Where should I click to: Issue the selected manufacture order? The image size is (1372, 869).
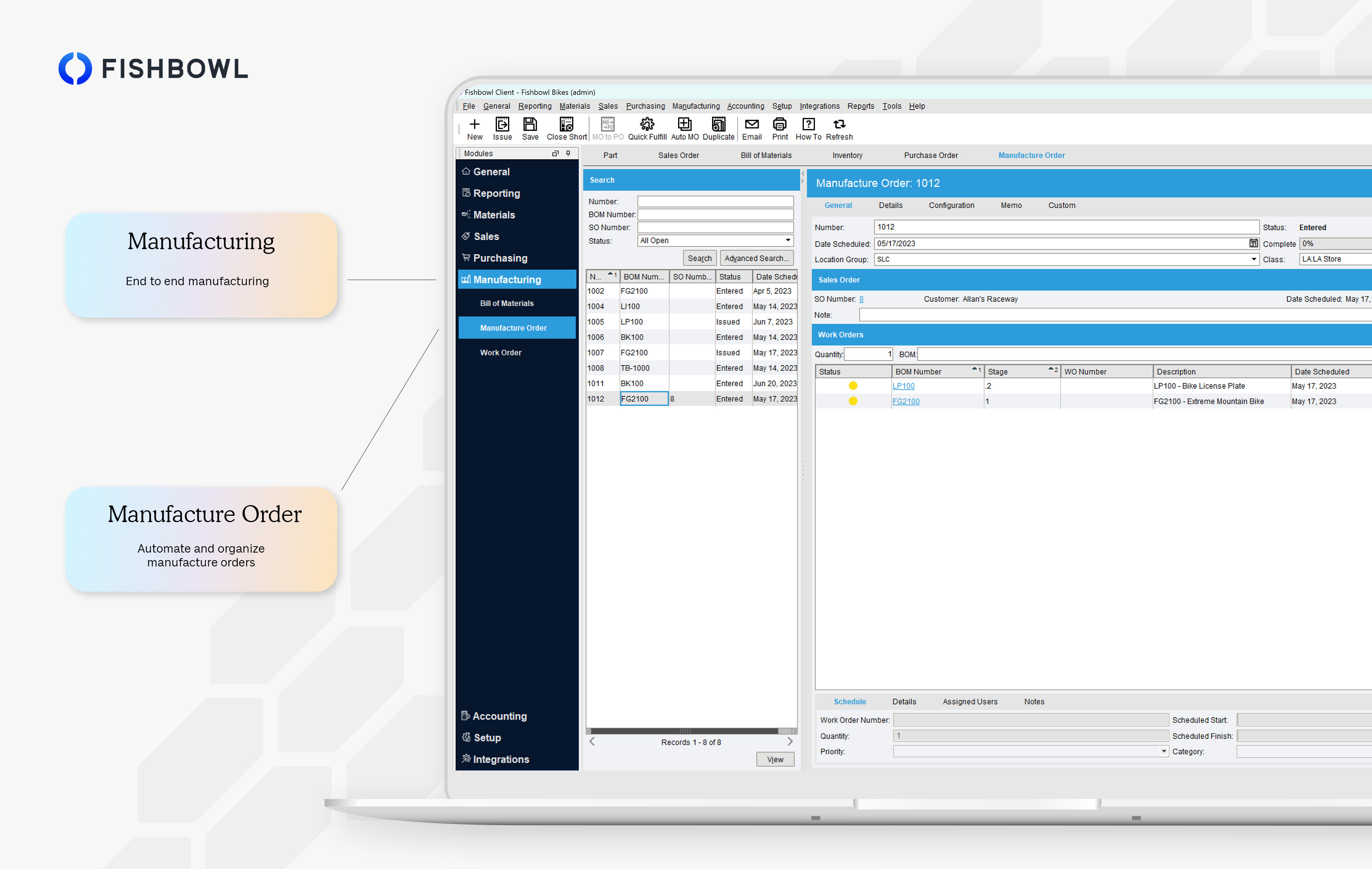tap(502, 128)
